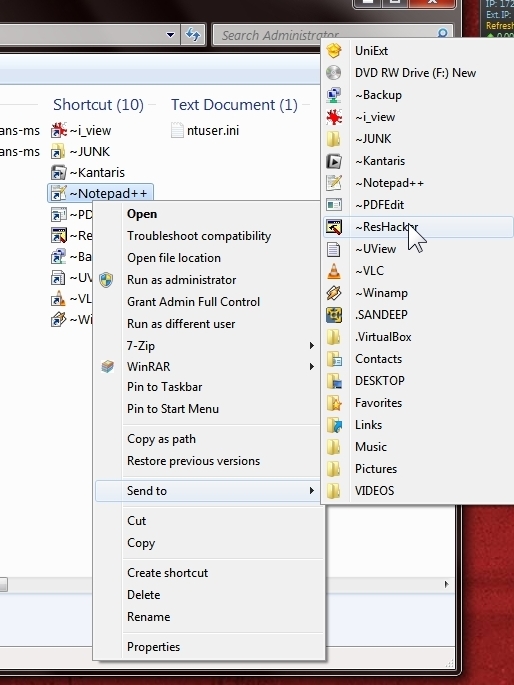Image resolution: width=514 pixels, height=685 pixels.
Task: Click the ~Notepad++ icon in Send to submenu
Action: click(334, 183)
